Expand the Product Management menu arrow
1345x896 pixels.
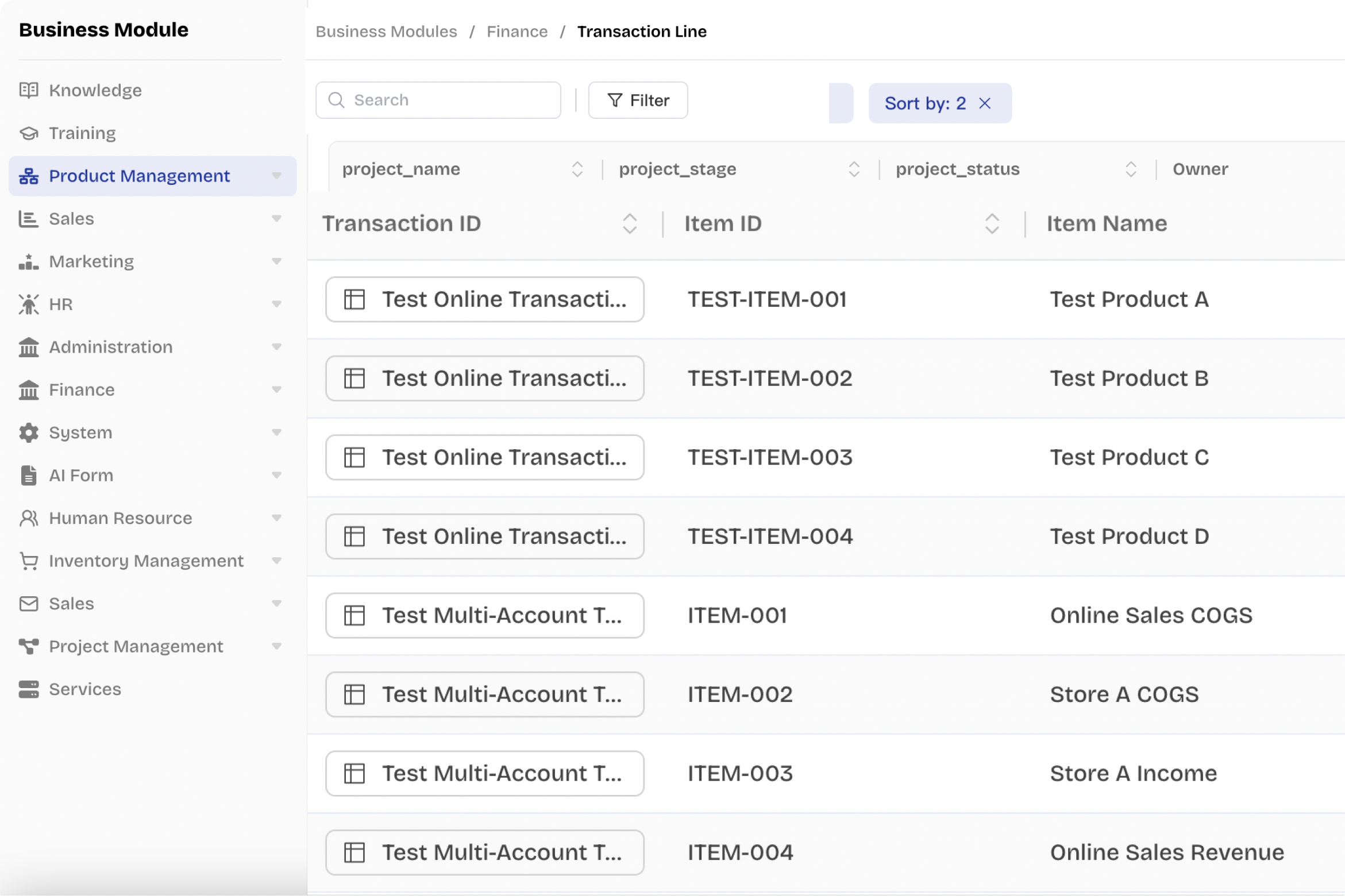(277, 176)
